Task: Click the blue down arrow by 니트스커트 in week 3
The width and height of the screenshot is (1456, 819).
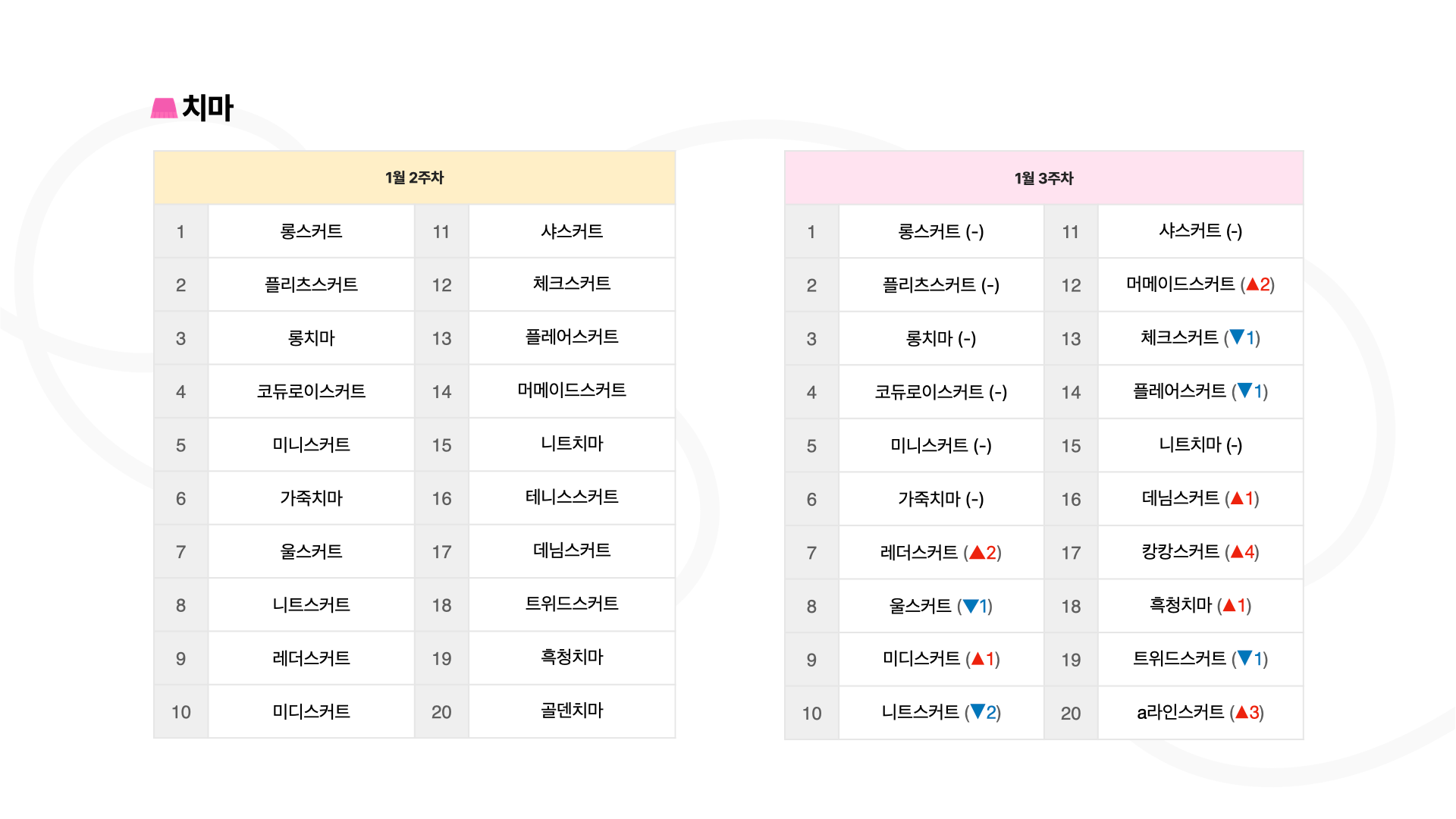Action: tap(977, 711)
